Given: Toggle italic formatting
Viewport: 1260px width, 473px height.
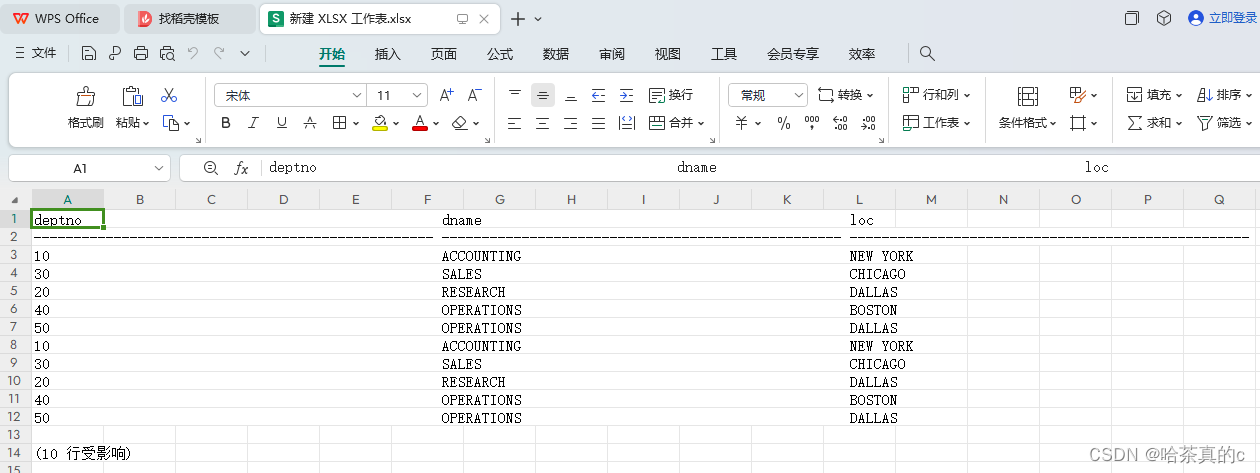Looking at the screenshot, I should [x=254, y=123].
